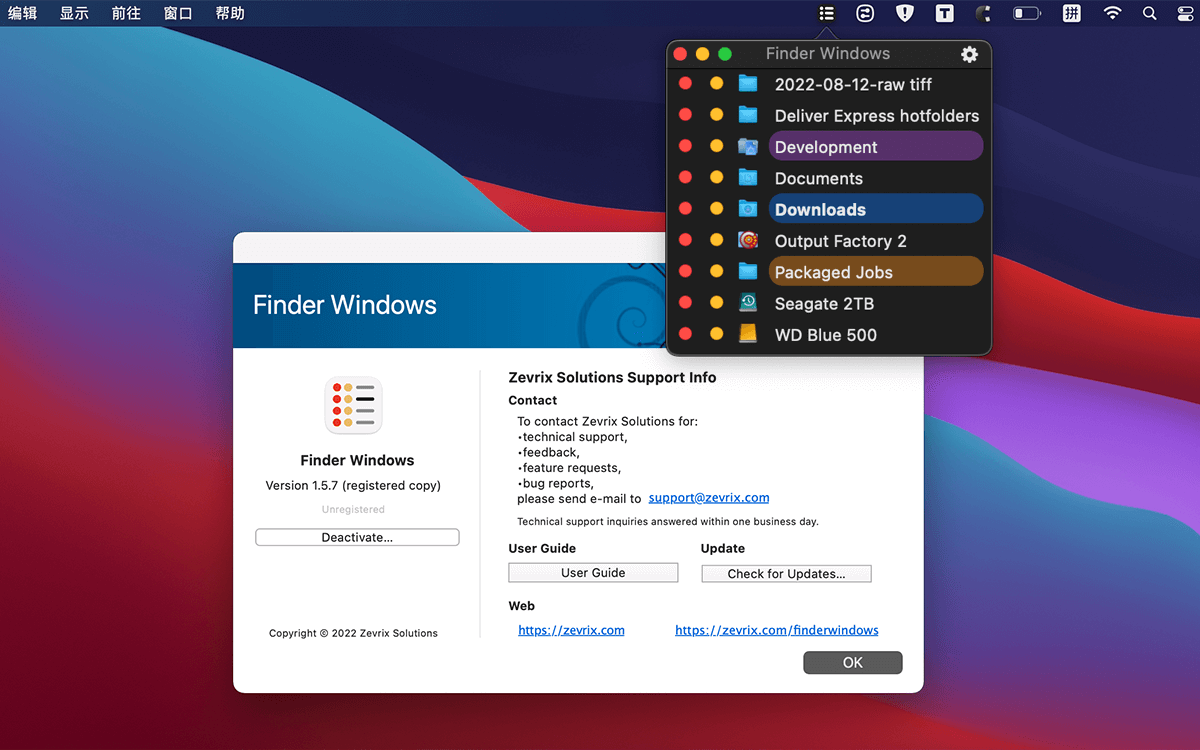Open the 显示 menu
The image size is (1200, 750).
click(x=74, y=13)
